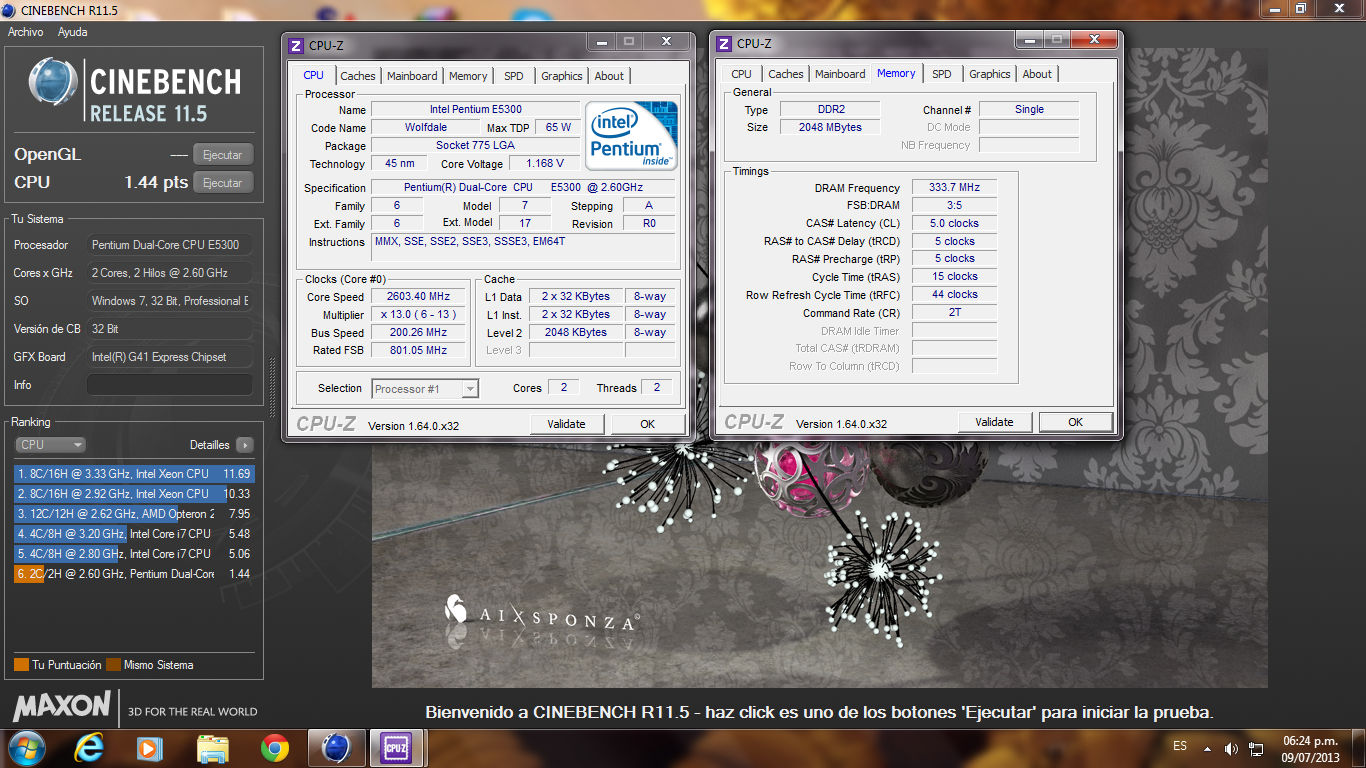Click the SO field Windows 7, 32 Bit
The width and height of the screenshot is (1366, 768).
point(170,301)
